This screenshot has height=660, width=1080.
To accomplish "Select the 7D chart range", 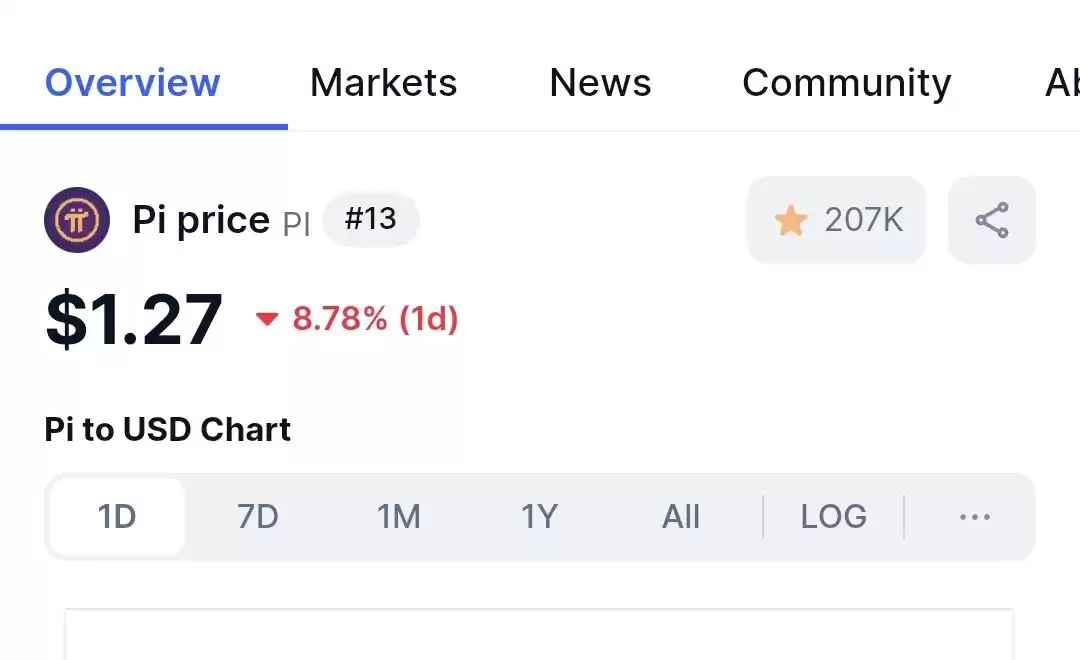I will 258,517.
